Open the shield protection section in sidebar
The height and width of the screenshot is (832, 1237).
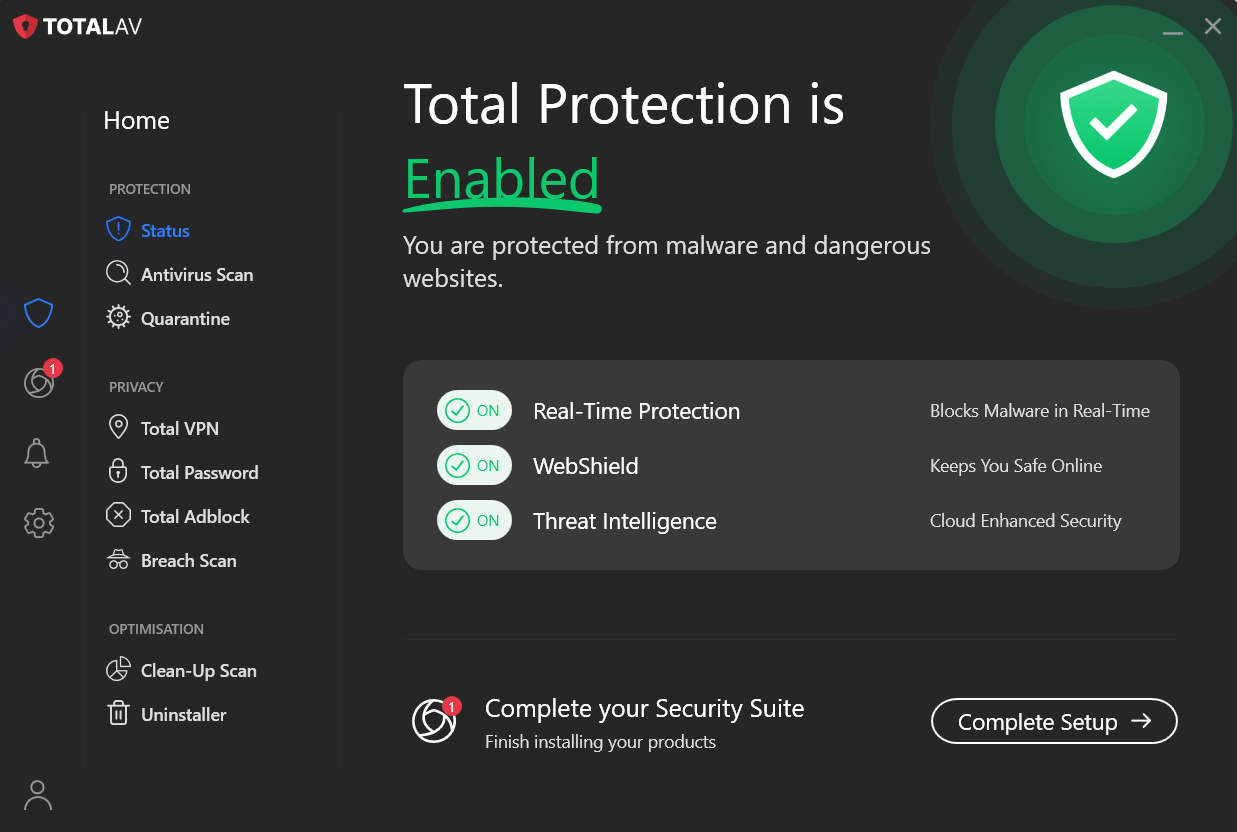tap(38, 314)
